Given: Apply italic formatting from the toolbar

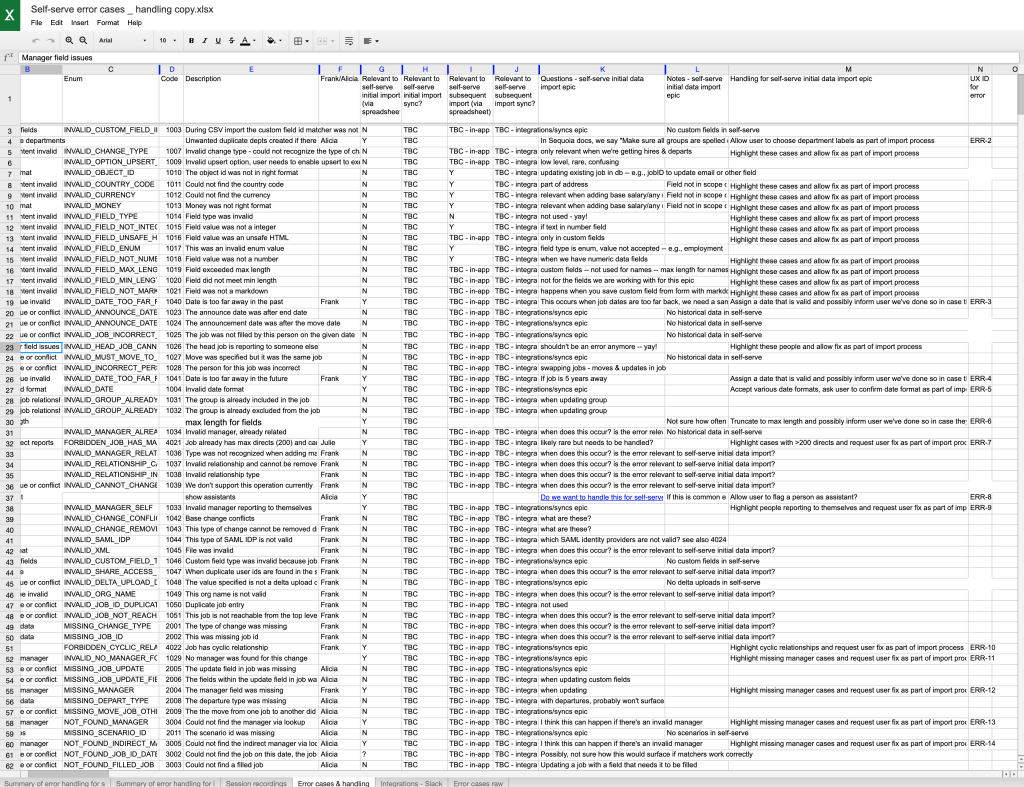Looking at the screenshot, I should 204,41.
